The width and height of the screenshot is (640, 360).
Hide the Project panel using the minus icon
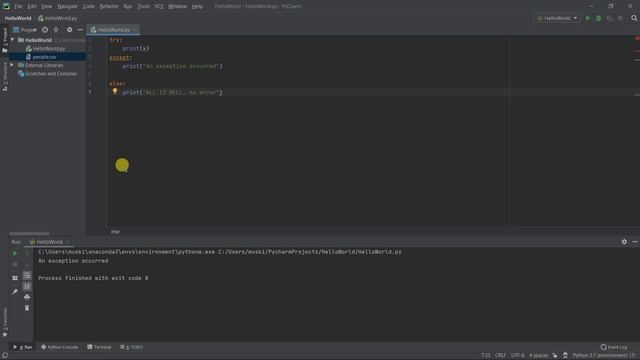pyautogui.click(x=80, y=30)
